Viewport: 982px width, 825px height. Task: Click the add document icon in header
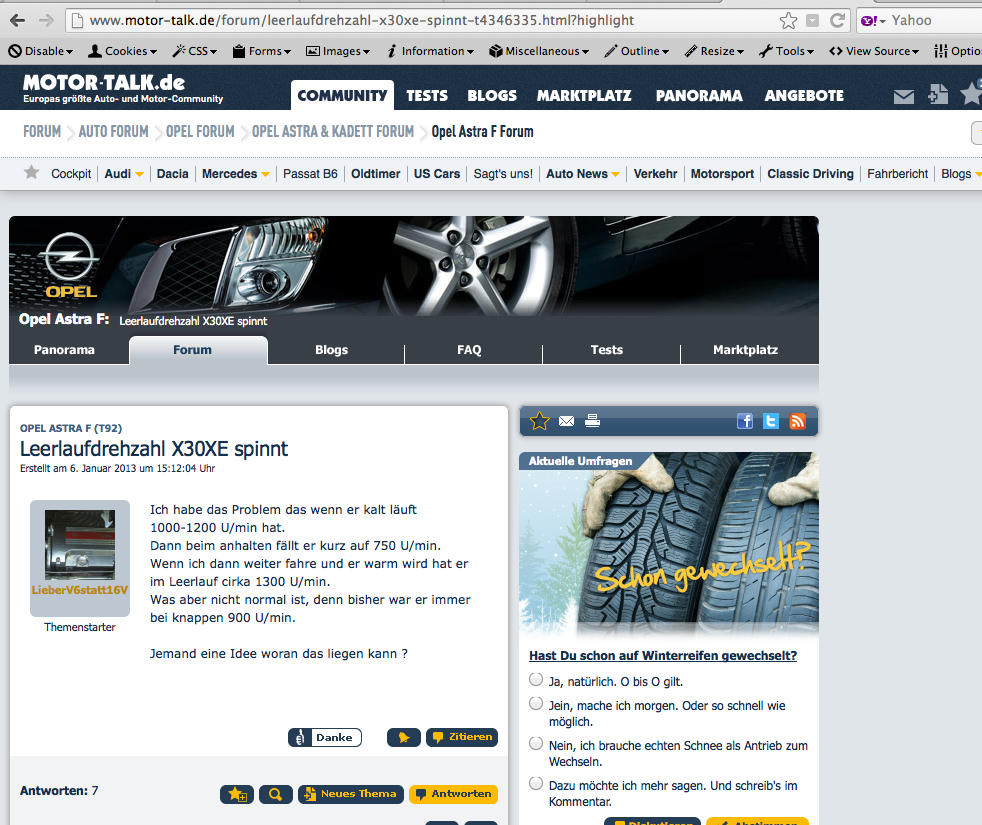point(938,94)
